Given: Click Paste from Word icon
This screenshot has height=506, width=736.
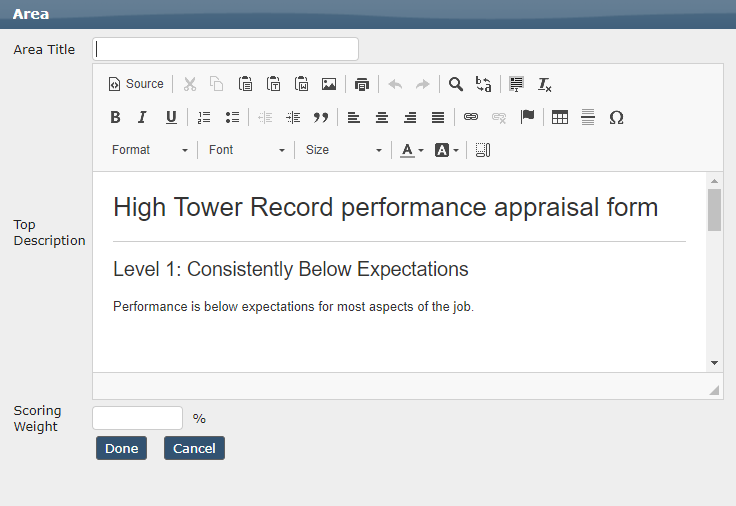Looking at the screenshot, I should click(x=301, y=84).
